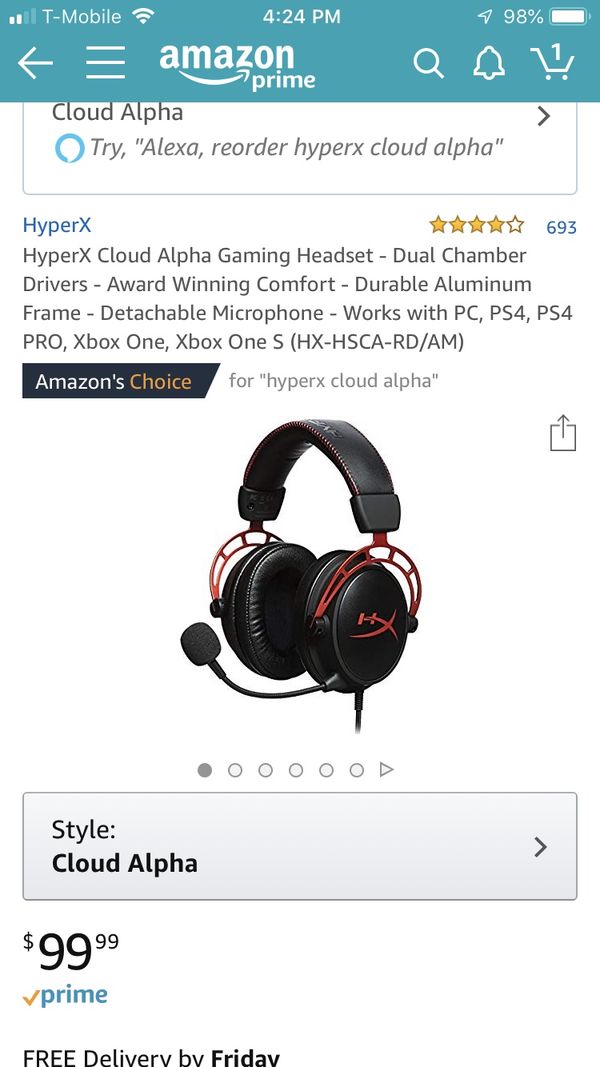Image resolution: width=600 pixels, height=1067 pixels.
Task: Tap the $99.99 price
Action: pos(71,950)
